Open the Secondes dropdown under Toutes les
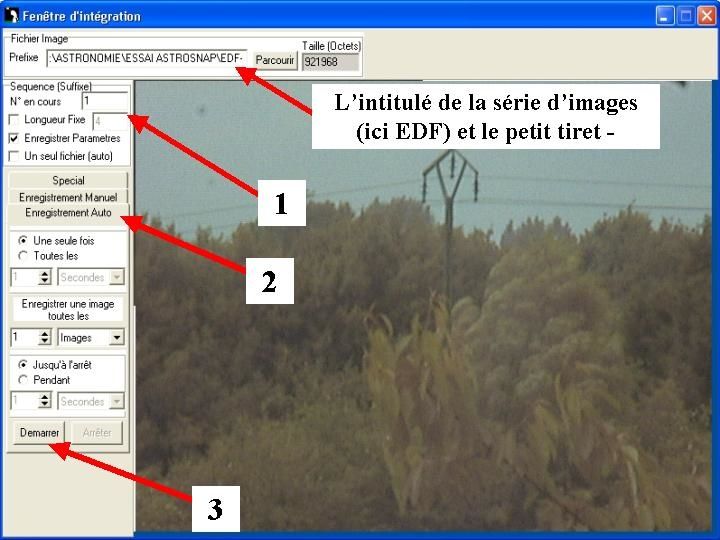The image size is (720, 540). [x=117, y=277]
